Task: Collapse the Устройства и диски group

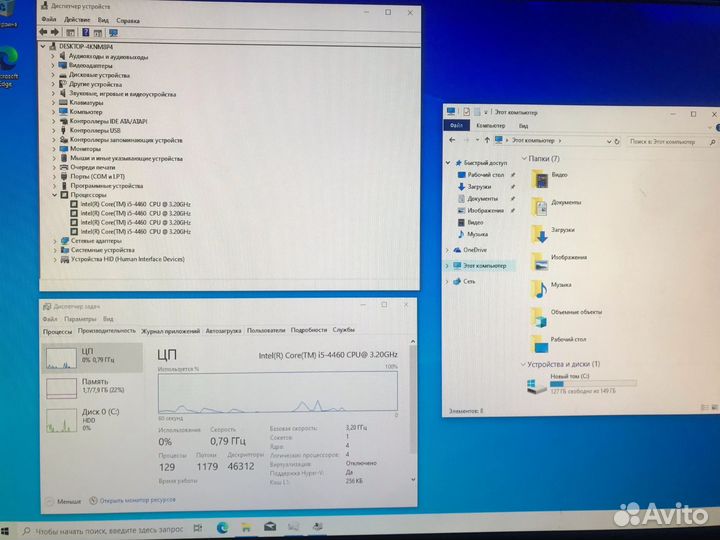Action: point(523,364)
